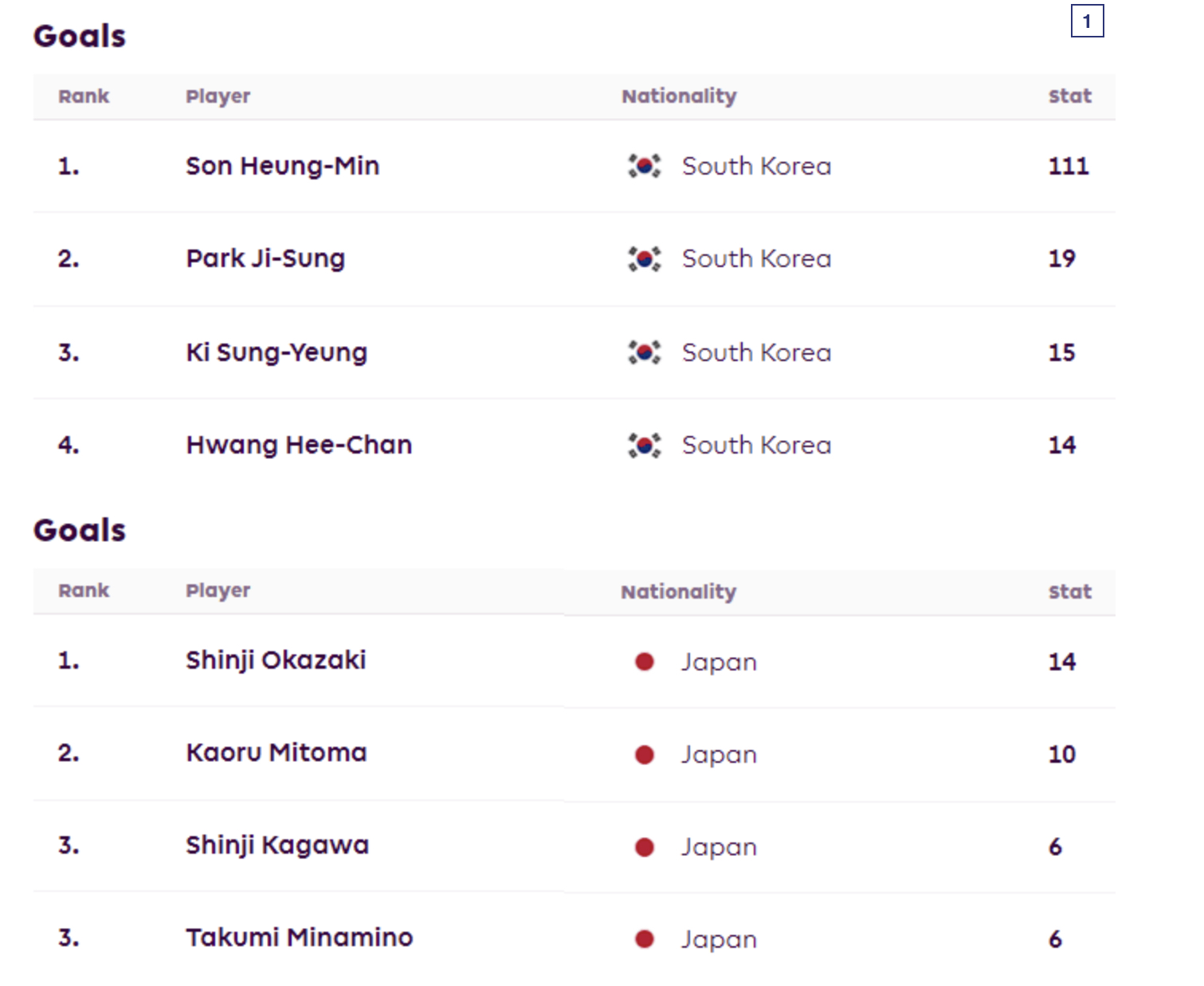Viewport: 1204px width, 986px height.
Task: Click the Japan flag in Shinji Kagawa's row
Action: coord(644,847)
